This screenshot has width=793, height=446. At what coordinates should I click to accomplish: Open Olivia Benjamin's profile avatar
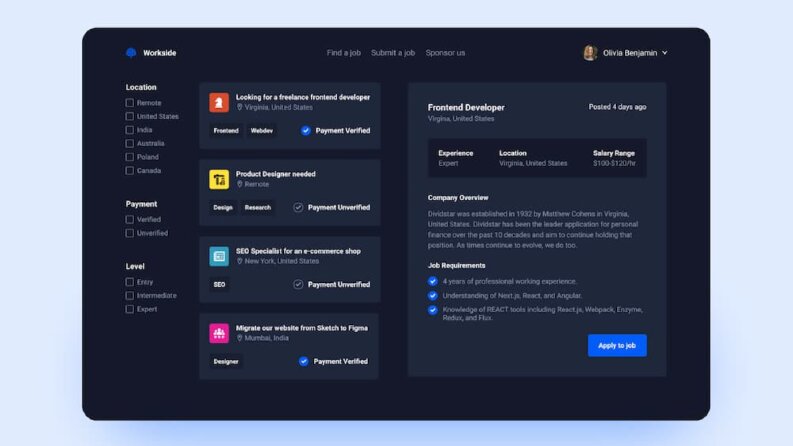click(590, 53)
